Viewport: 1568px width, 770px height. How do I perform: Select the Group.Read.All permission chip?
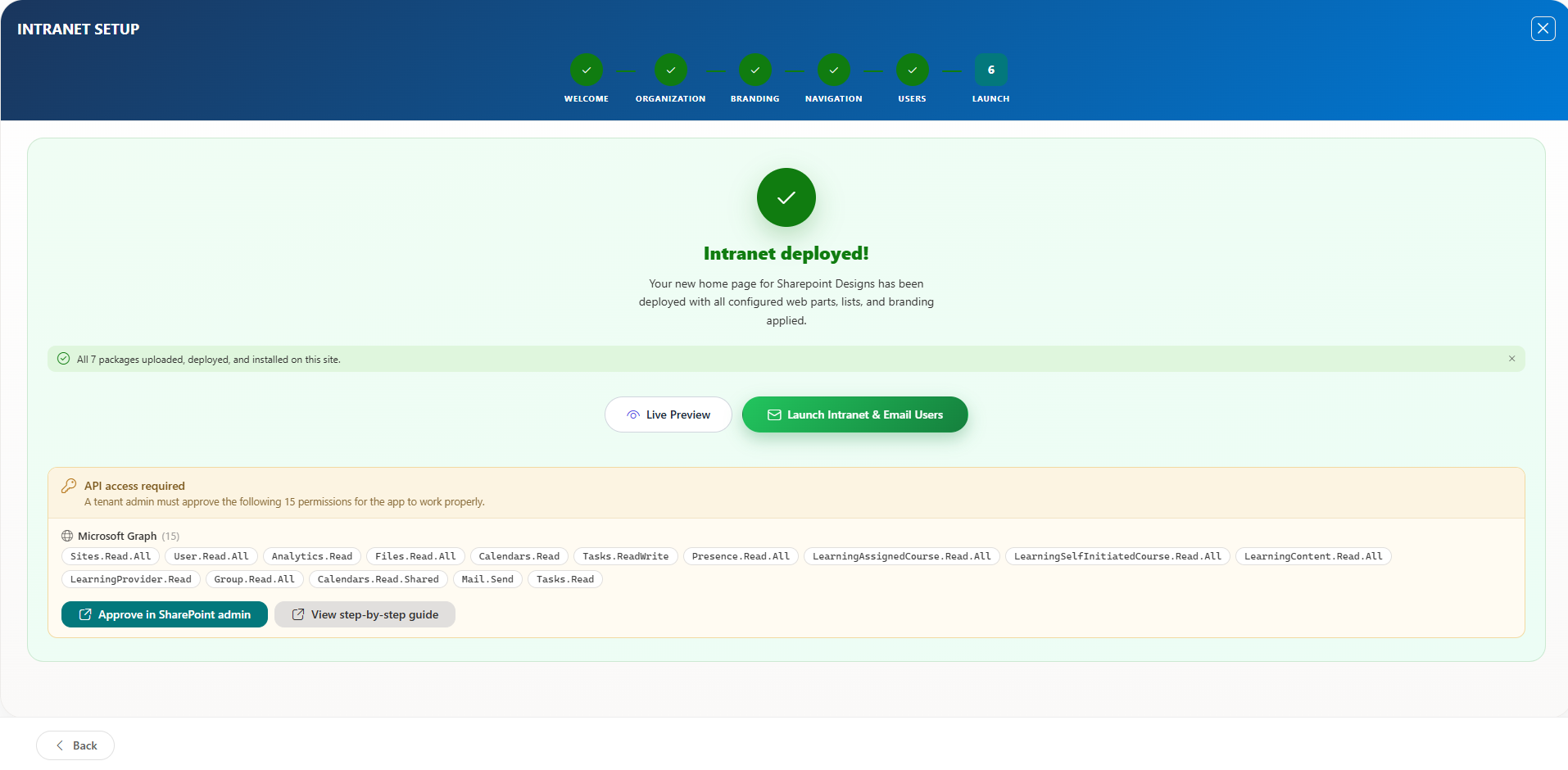pyautogui.click(x=255, y=579)
